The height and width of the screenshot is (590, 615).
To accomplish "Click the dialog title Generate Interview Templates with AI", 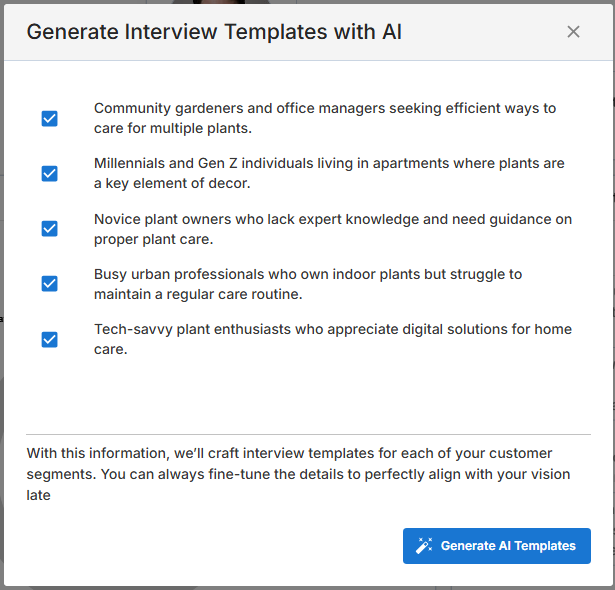I will (x=214, y=32).
